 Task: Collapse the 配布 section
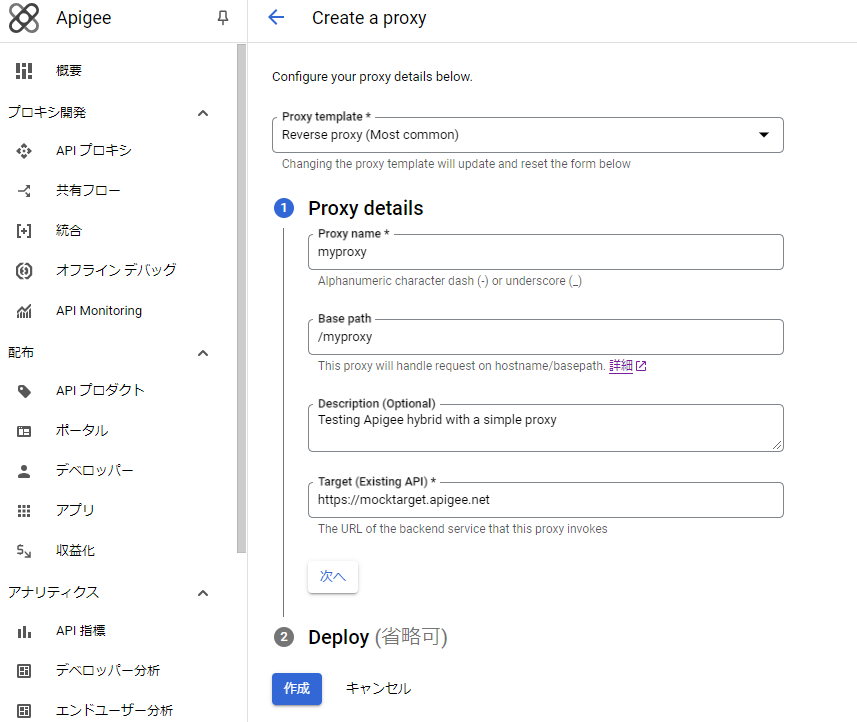[x=203, y=353]
